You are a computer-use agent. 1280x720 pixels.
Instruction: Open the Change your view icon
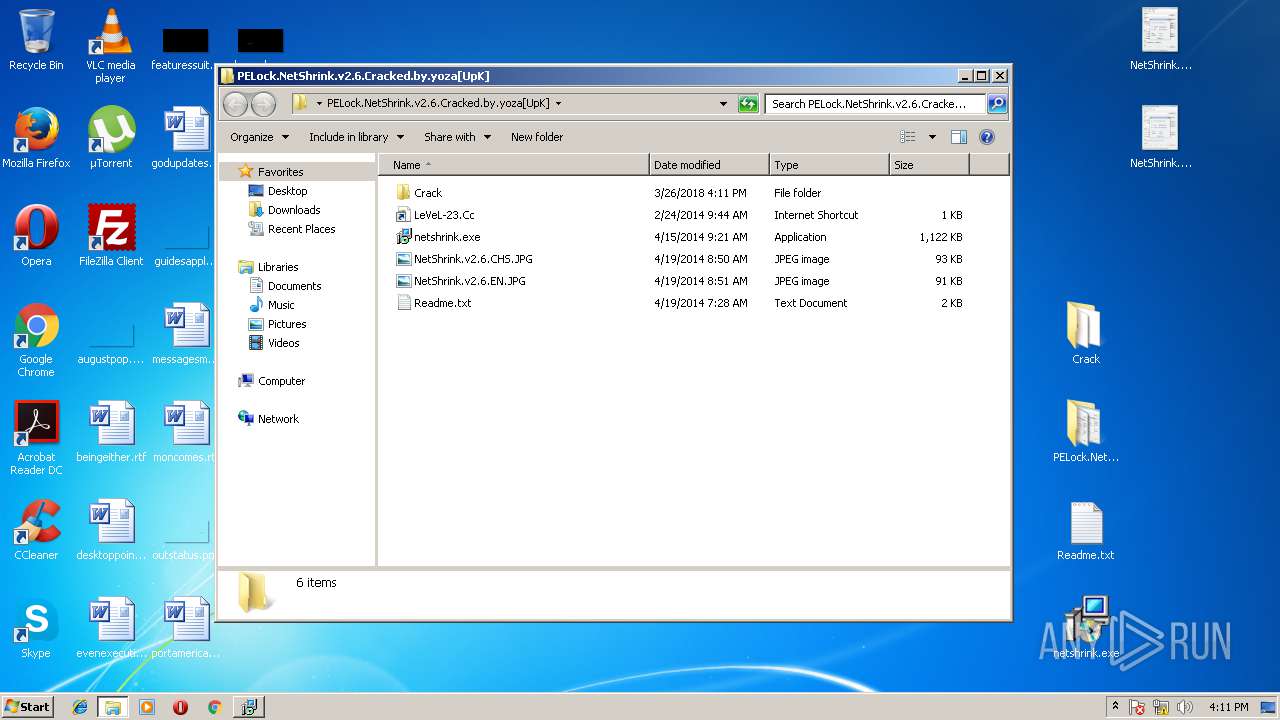coord(908,137)
